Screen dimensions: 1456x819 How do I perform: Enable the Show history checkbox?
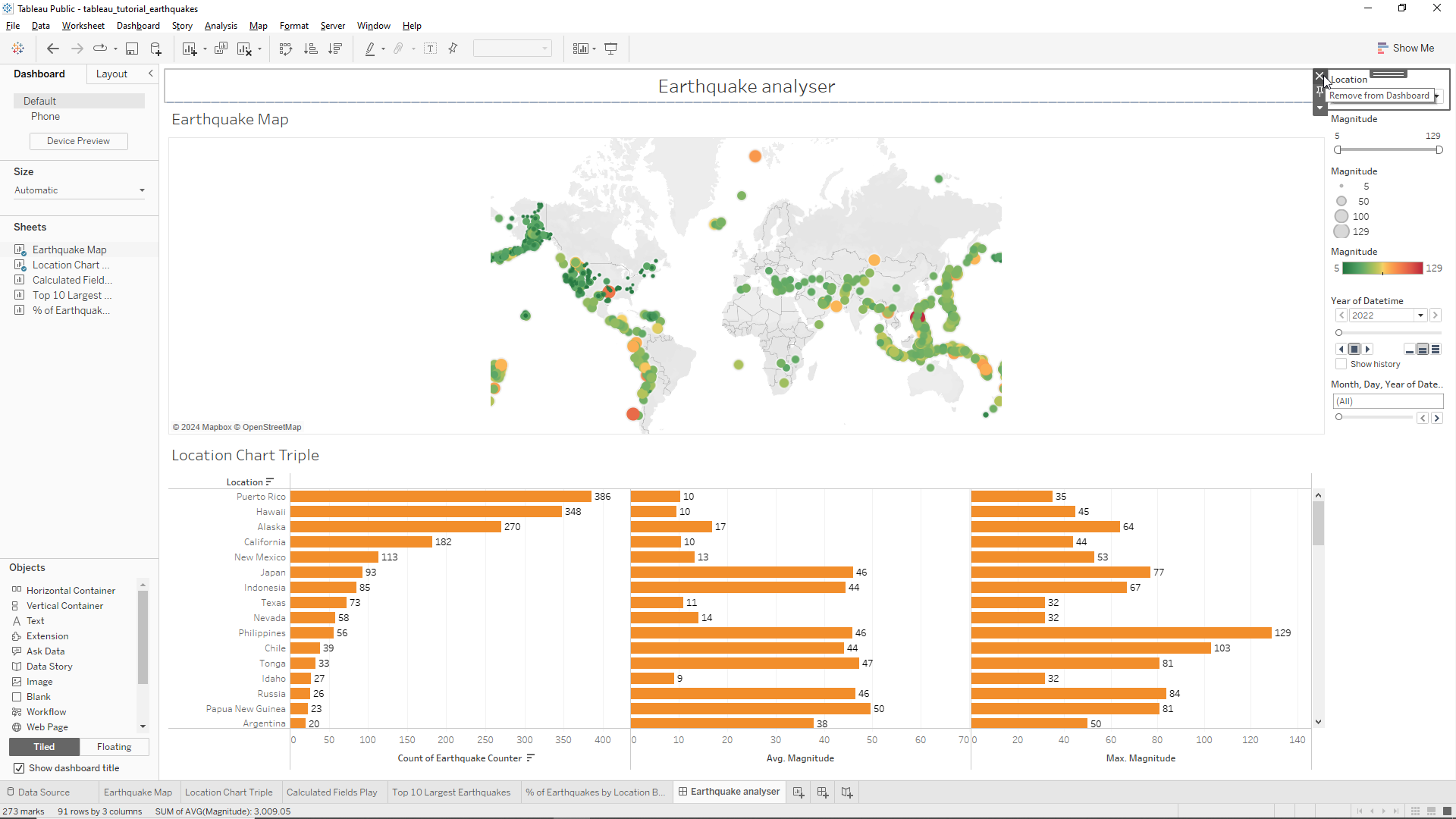pyautogui.click(x=1341, y=364)
